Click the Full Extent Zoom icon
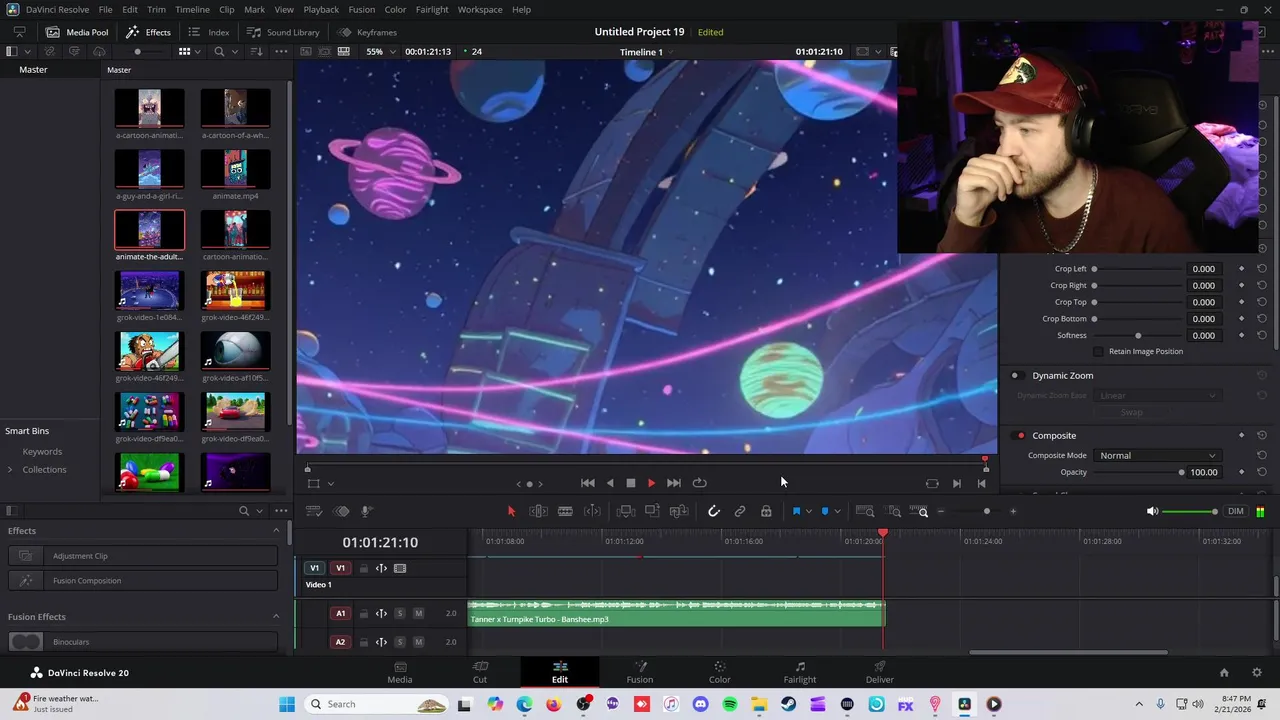The width and height of the screenshot is (1280, 720). tap(865, 511)
